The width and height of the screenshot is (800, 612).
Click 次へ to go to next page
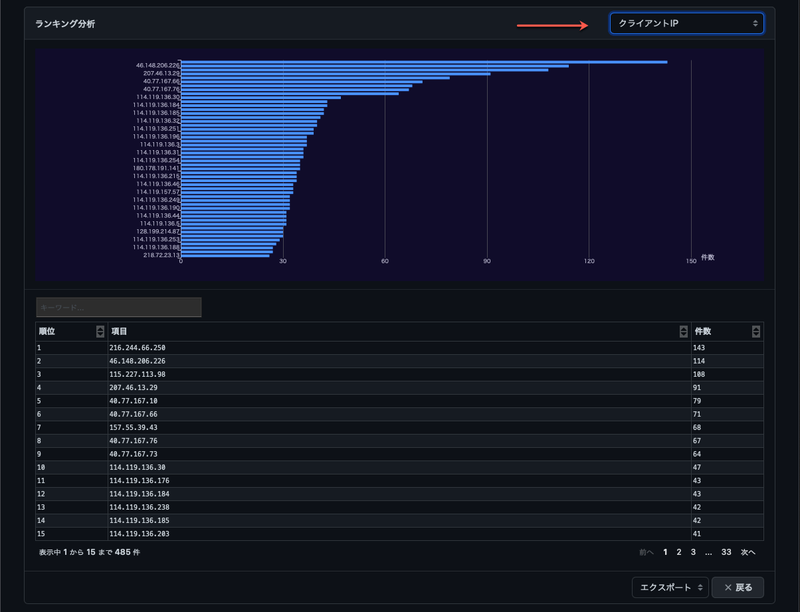pos(748,551)
